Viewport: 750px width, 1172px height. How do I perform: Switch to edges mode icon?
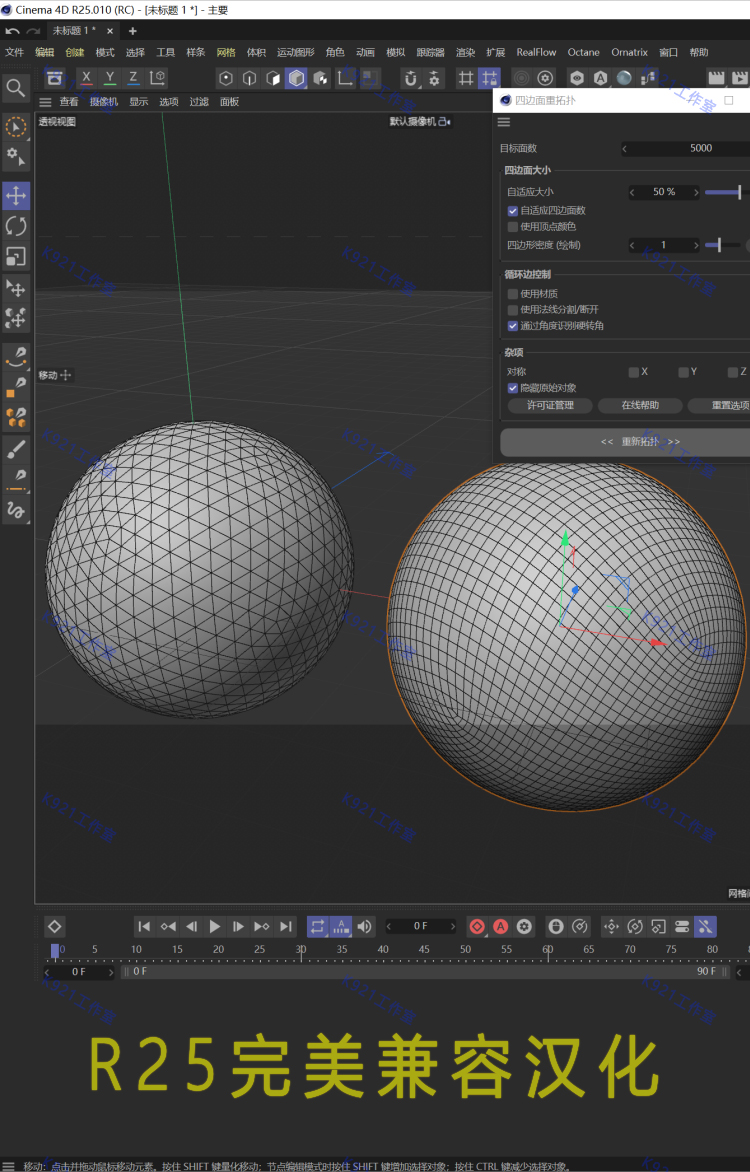point(250,78)
